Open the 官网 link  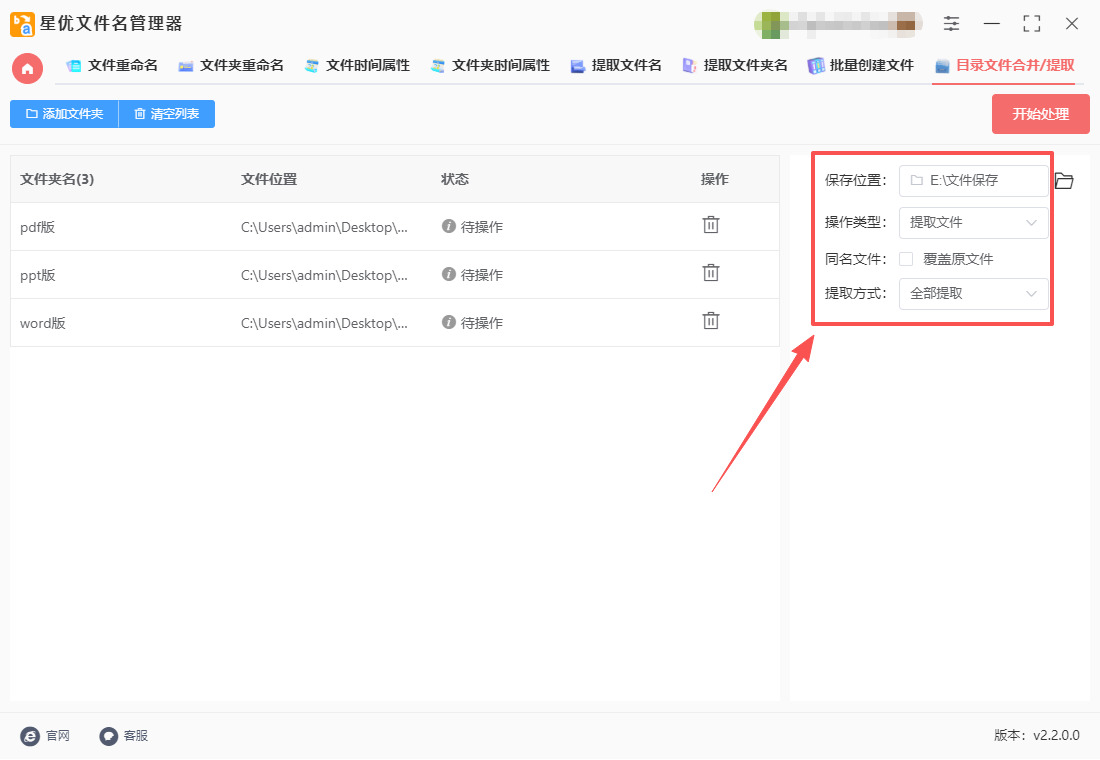pyautogui.click(x=46, y=735)
